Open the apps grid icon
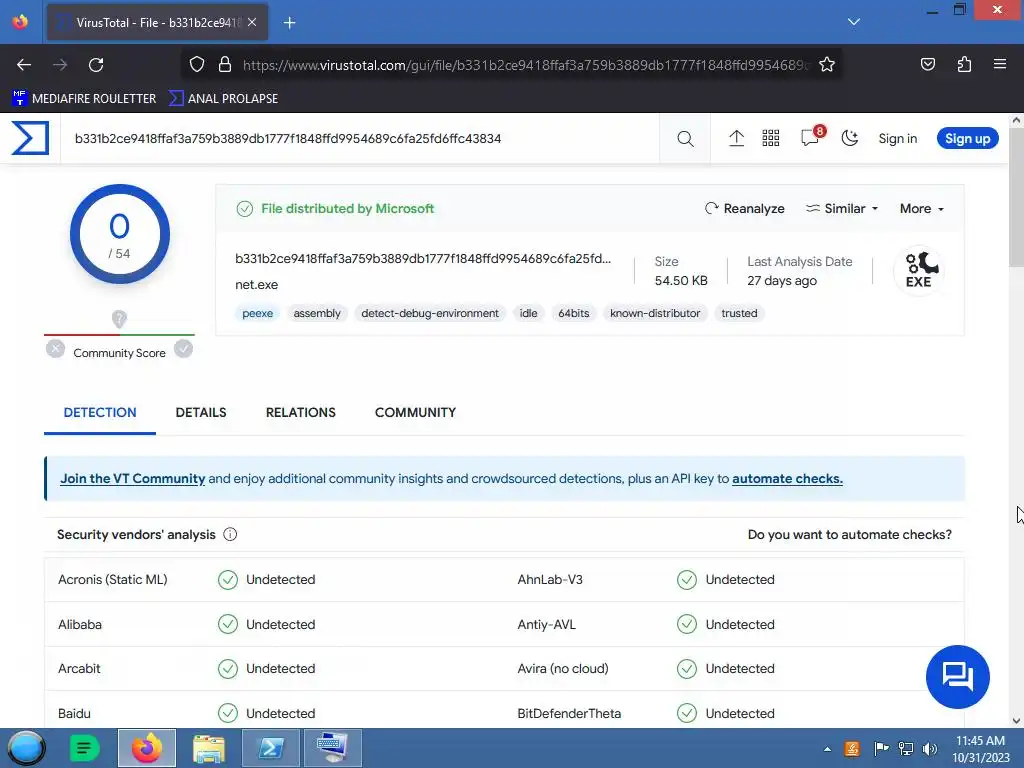 (771, 138)
